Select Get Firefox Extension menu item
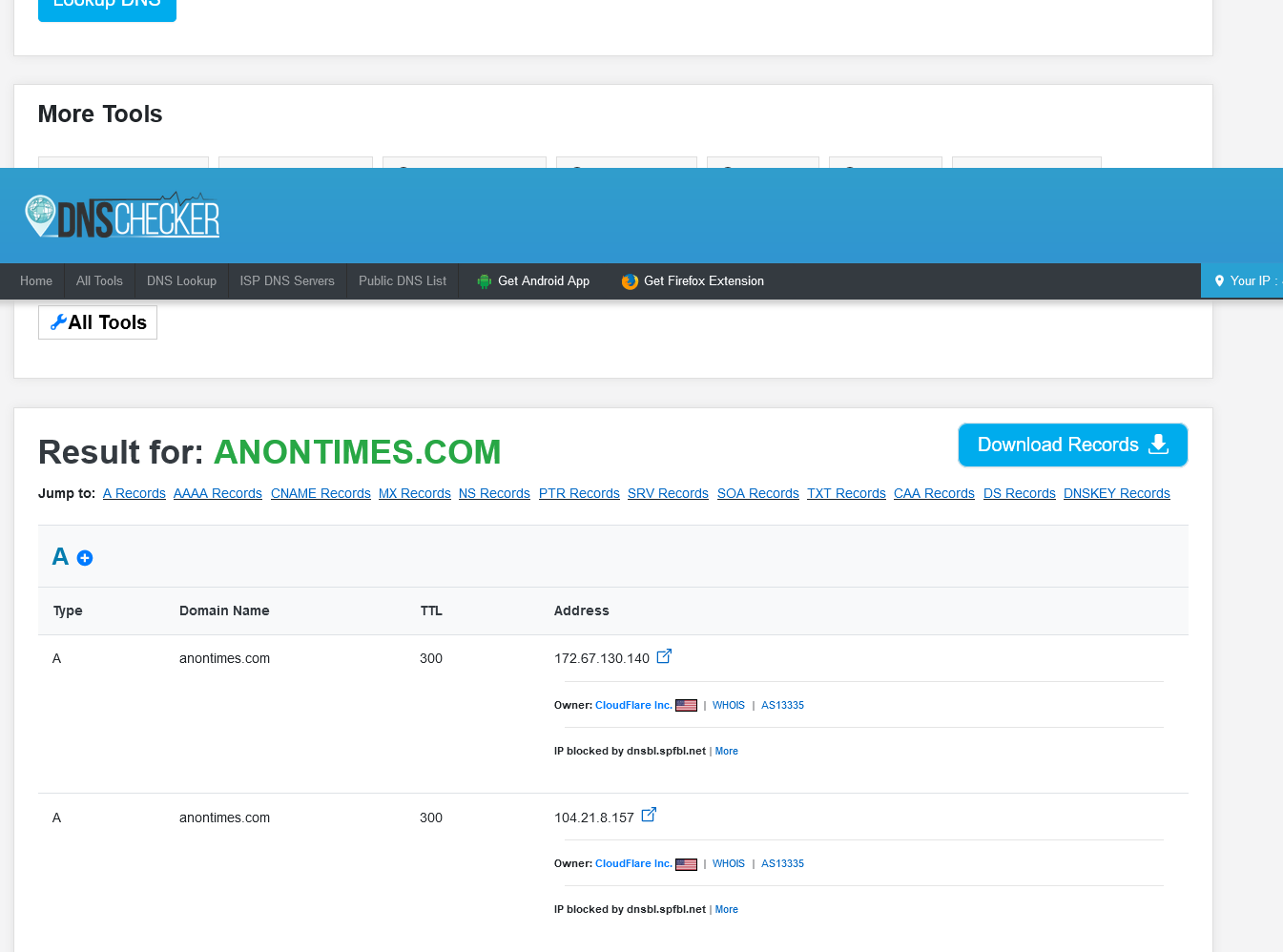This screenshot has width=1283, height=952. (693, 281)
